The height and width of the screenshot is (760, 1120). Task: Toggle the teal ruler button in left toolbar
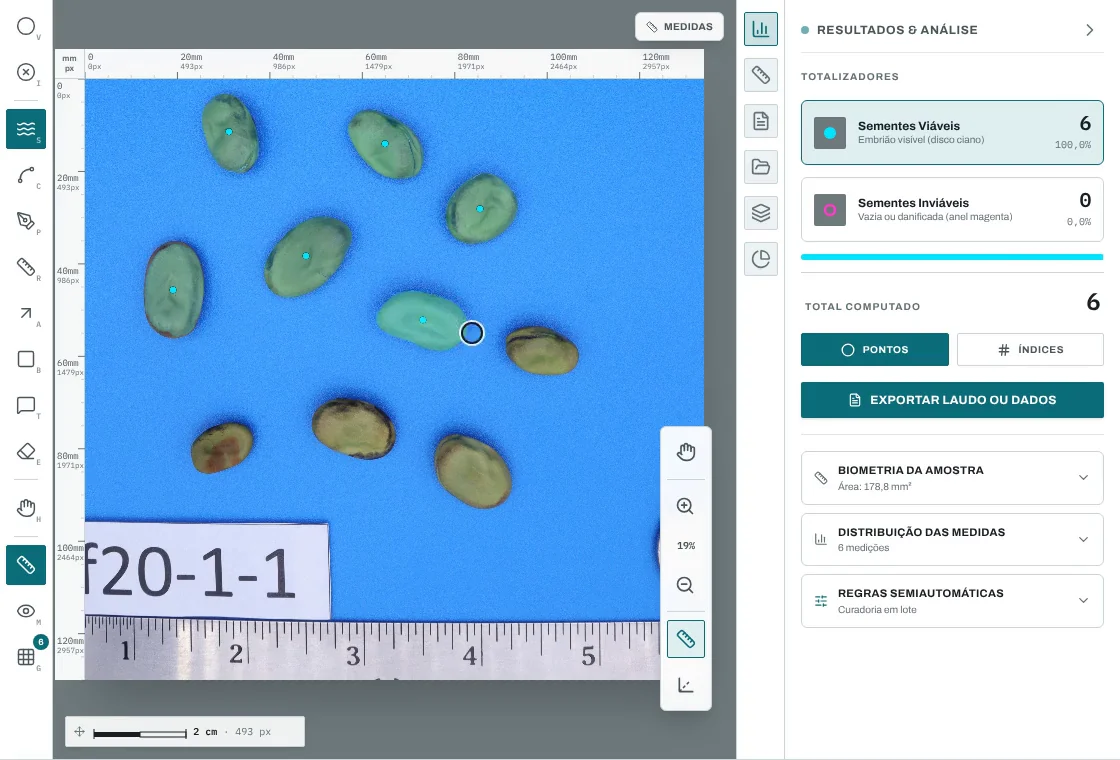tap(26, 565)
